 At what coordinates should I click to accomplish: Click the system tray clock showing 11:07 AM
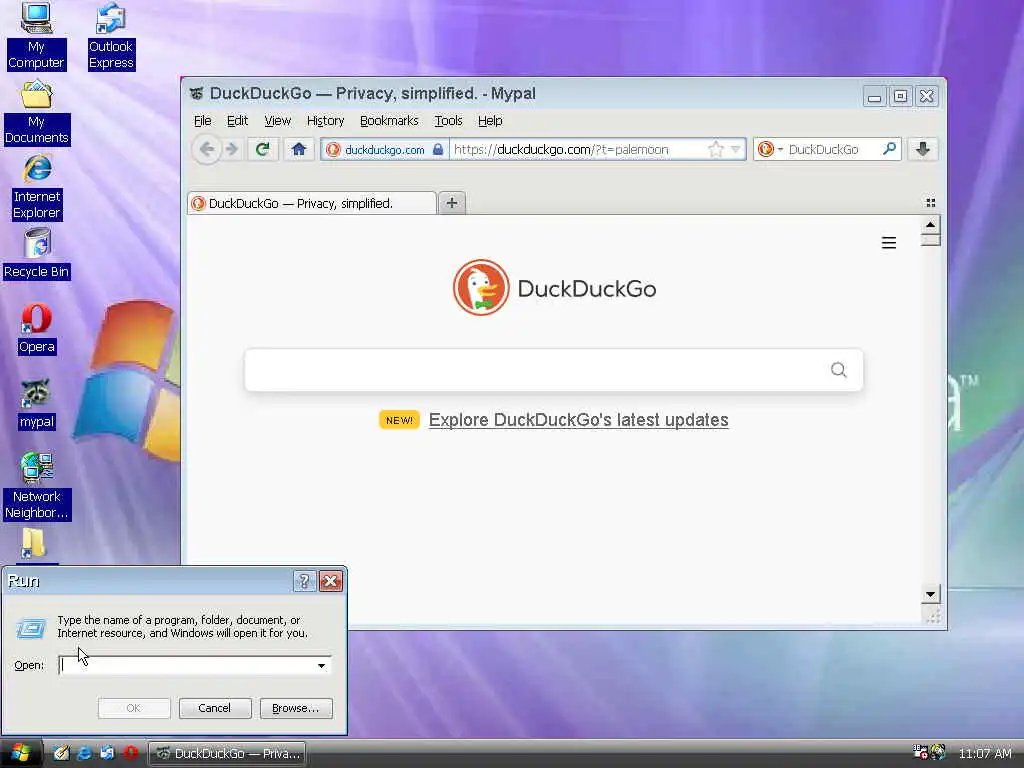click(985, 754)
